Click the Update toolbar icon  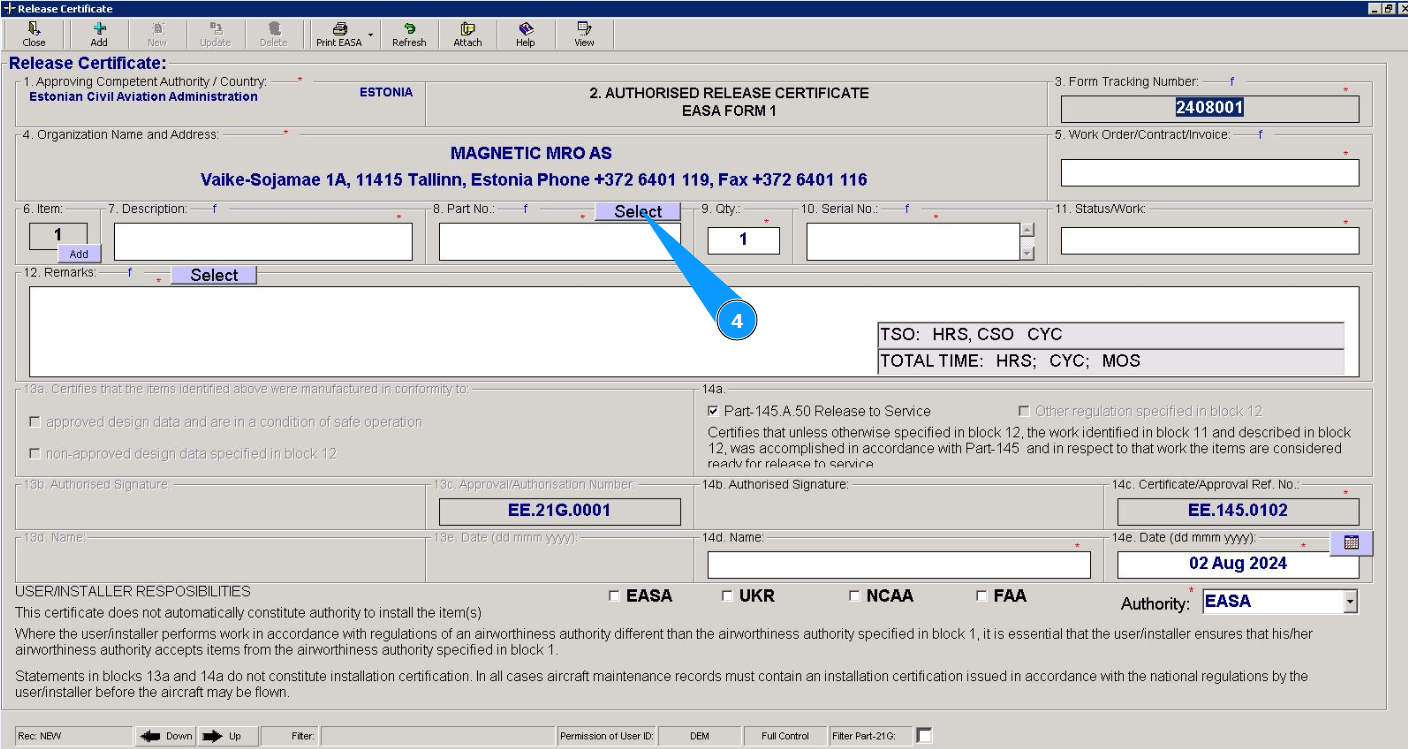click(215, 34)
